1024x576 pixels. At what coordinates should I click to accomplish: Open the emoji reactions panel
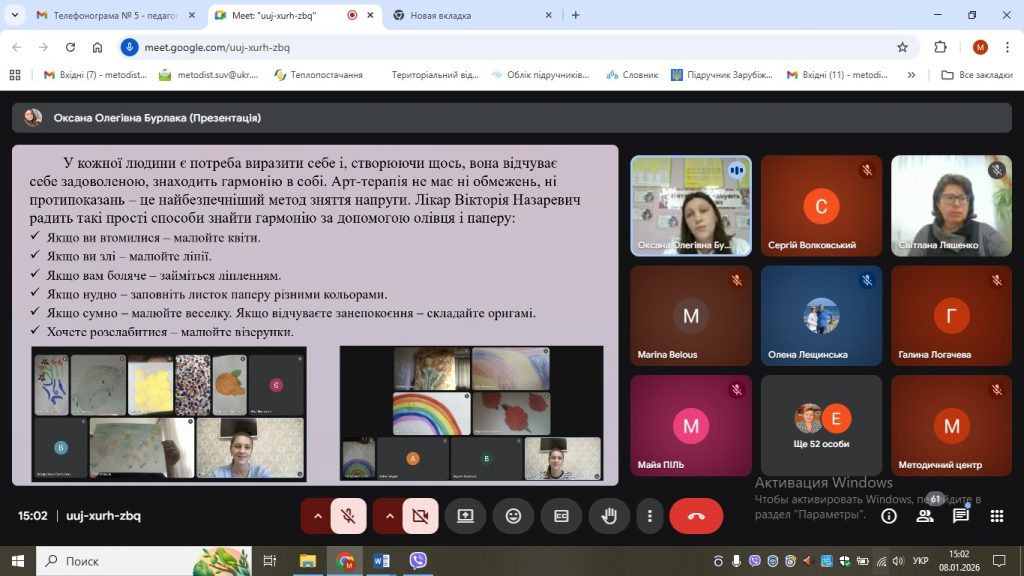click(513, 516)
